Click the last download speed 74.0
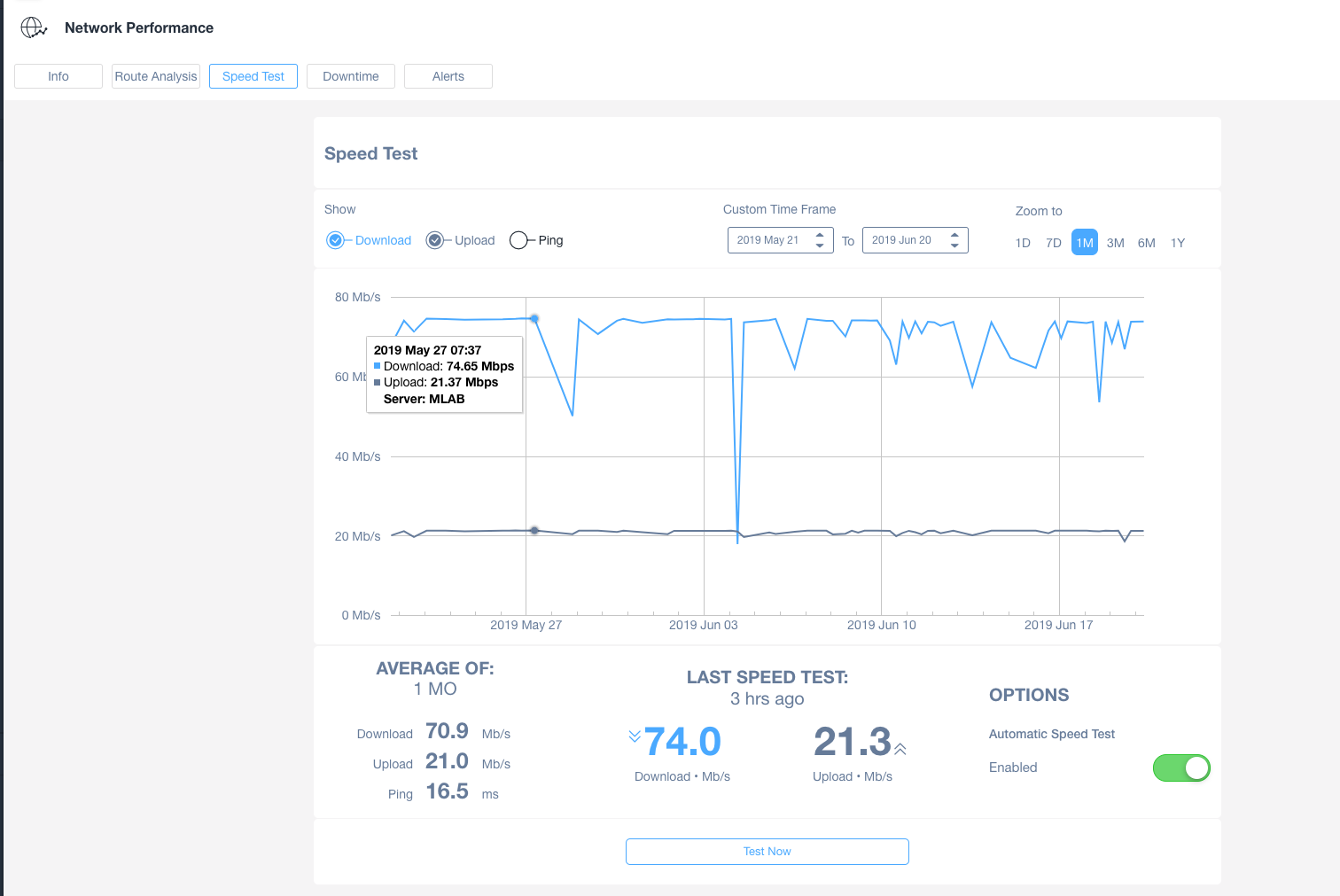The width and height of the screenshot is (1340, 896). coord(682,742)
